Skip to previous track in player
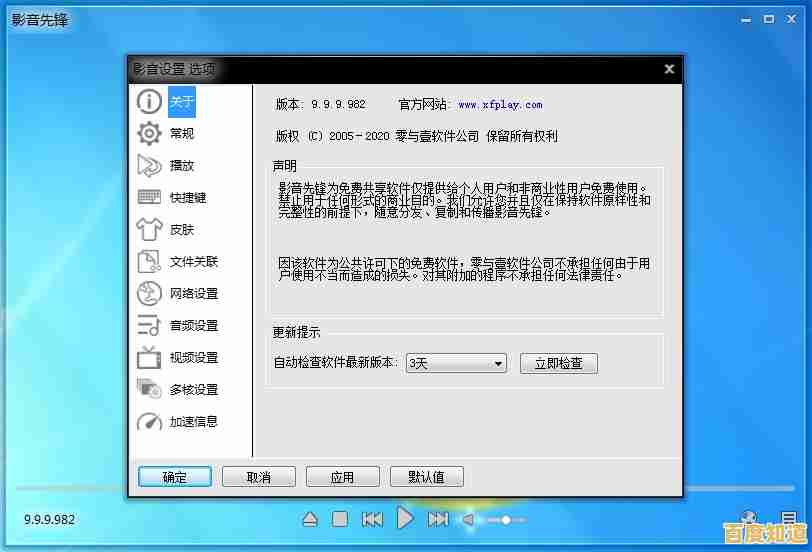This screenshot has width=812, height=552. point(372,519)
